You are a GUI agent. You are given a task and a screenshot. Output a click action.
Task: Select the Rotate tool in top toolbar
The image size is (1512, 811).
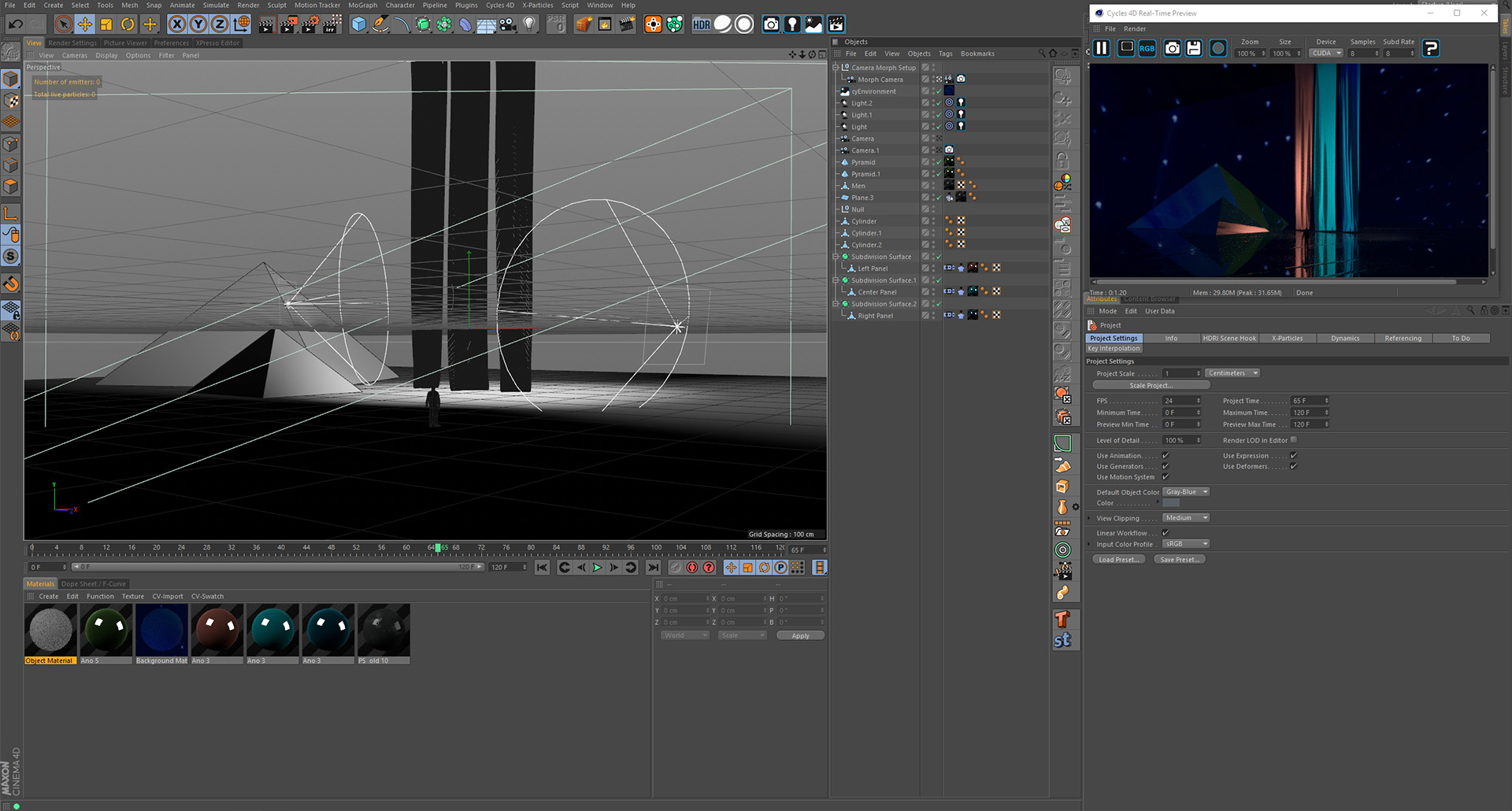pos(128,24)
